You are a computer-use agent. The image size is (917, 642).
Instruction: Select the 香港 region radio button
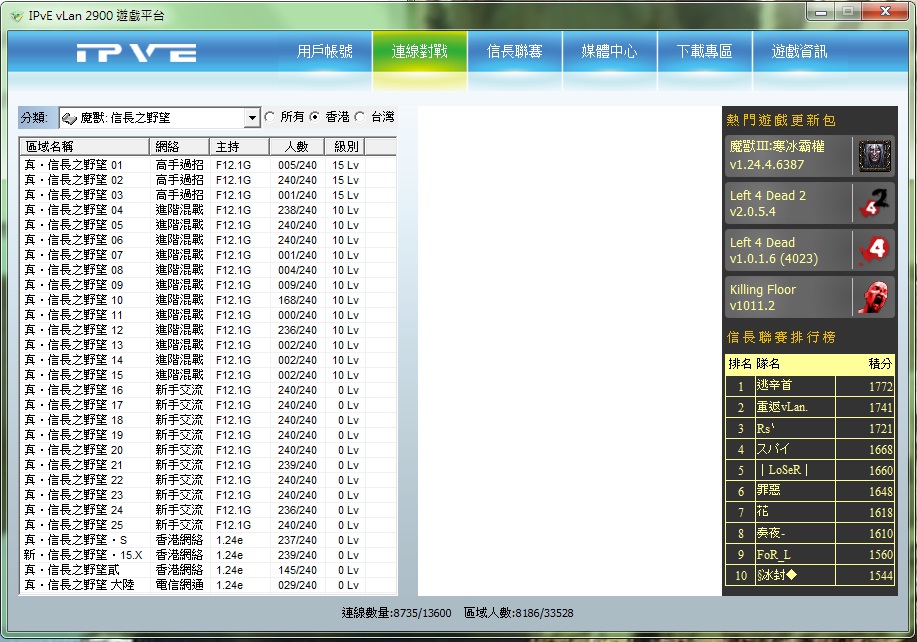click(x=316, y=117)
